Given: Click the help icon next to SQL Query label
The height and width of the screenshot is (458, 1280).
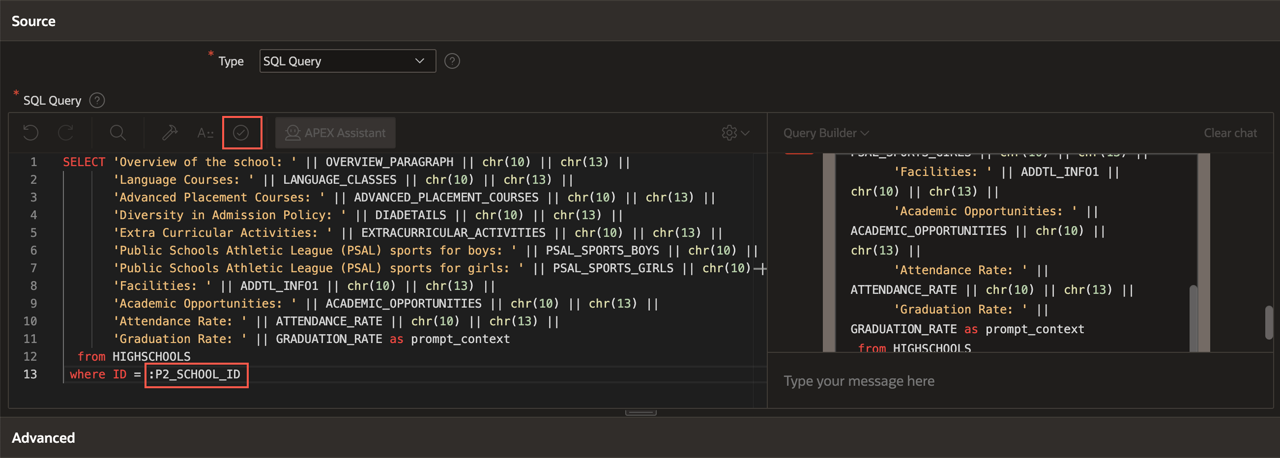Looking at the screenshot, I should coord(97,100).
